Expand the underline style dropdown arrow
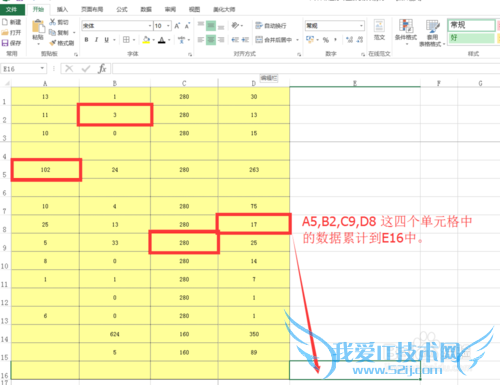 [x=114, y=40]
